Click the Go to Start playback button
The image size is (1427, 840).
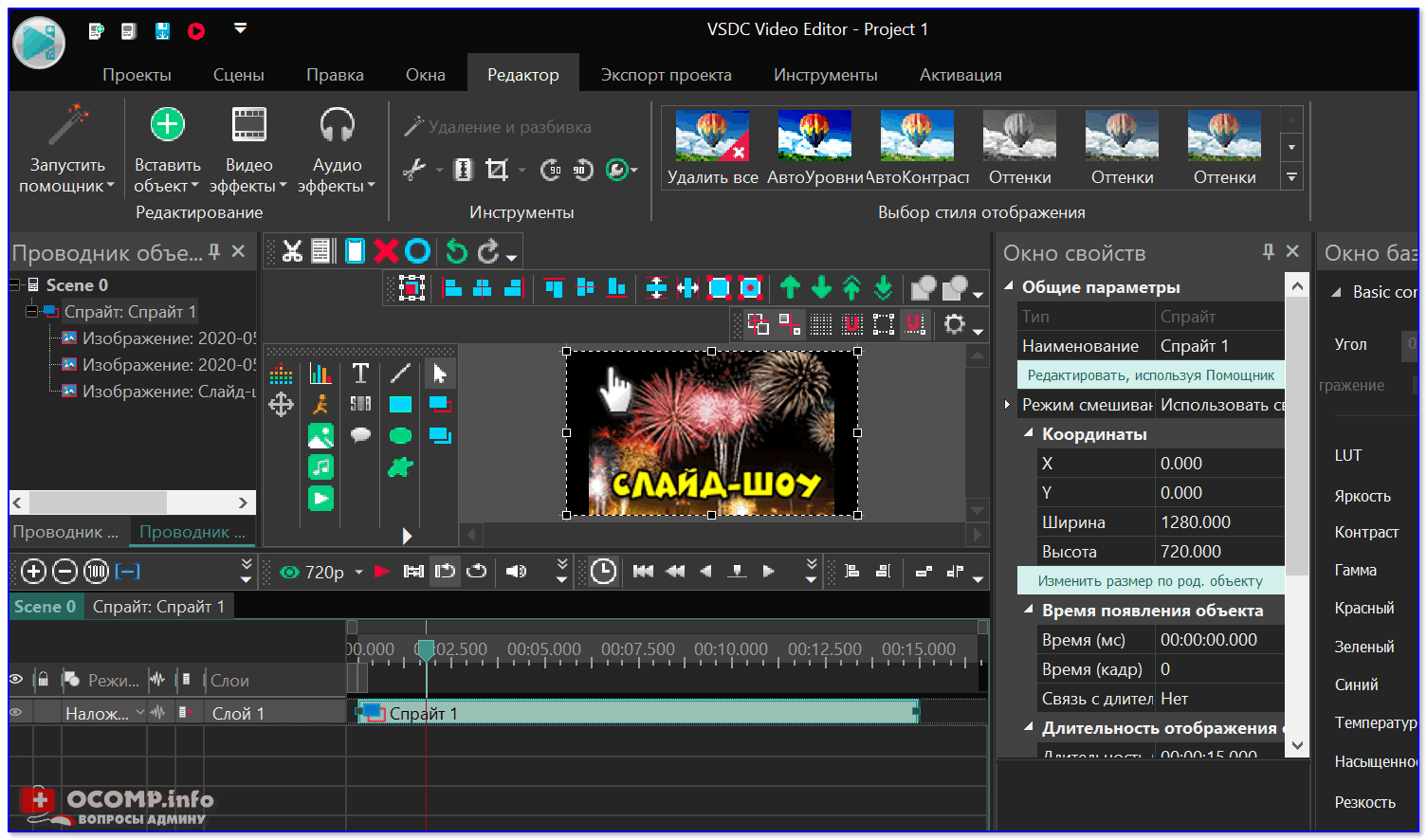point(643,571)
